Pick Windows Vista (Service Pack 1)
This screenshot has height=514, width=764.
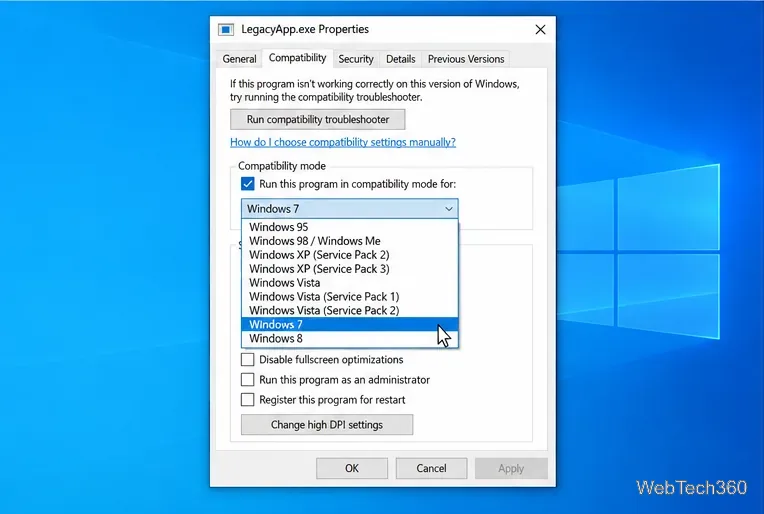350,297
